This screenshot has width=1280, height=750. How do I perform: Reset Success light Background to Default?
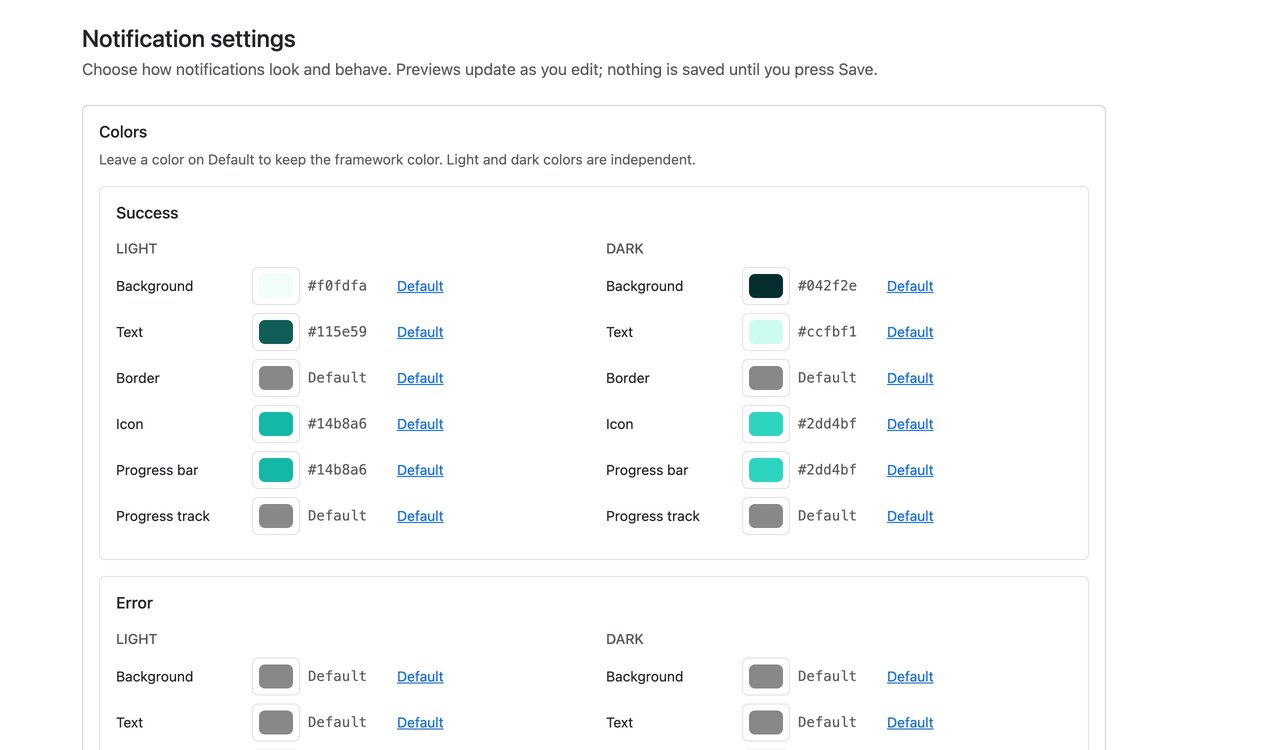pos(420,286)
